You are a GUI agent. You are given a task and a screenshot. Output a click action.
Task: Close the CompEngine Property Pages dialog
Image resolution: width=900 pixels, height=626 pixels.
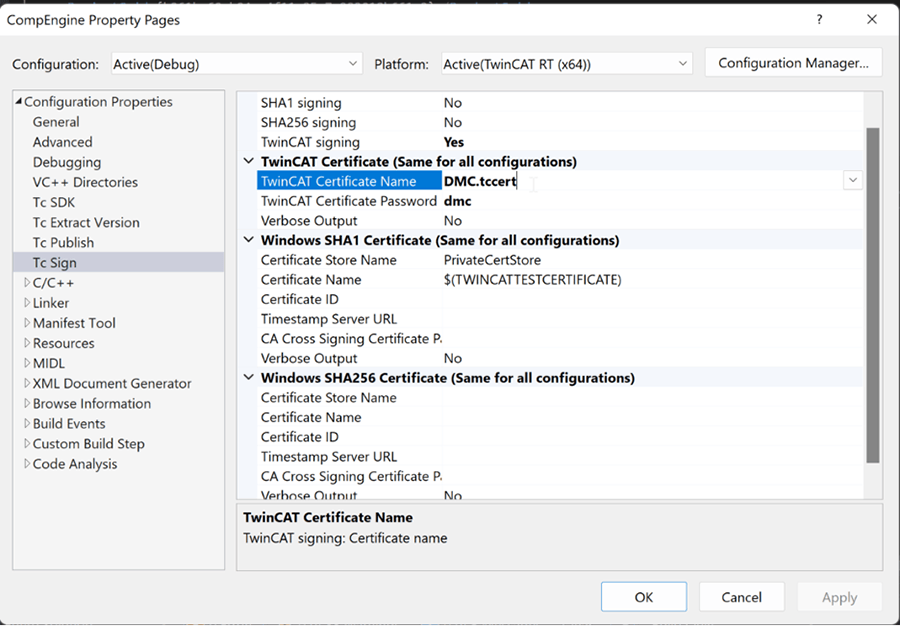point(872,20)
